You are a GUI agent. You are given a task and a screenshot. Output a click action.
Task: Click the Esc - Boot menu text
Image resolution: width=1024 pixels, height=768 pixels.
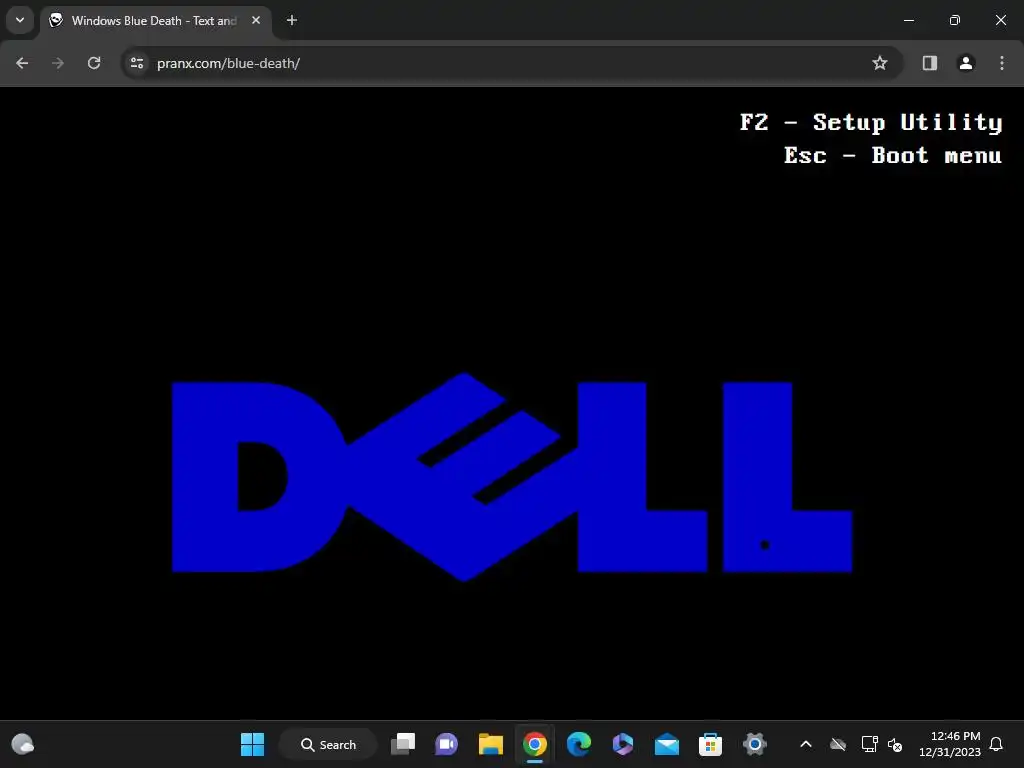[893, 155]
